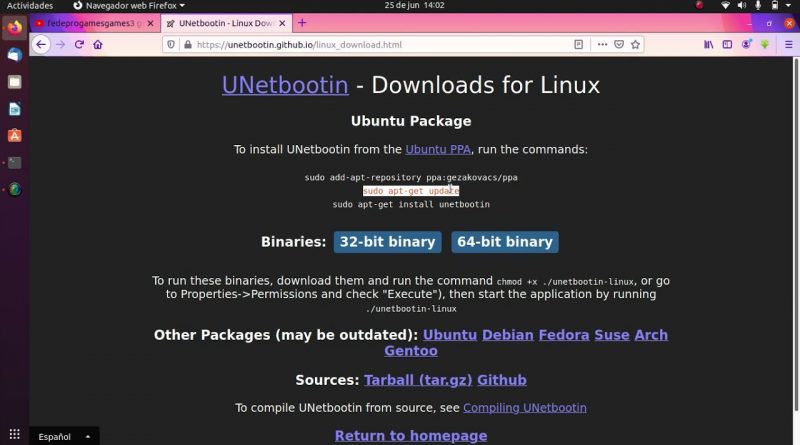The image size is (800, 445).
Task: Open the Firefox home page icon
Action: click(x=98, y=44)
